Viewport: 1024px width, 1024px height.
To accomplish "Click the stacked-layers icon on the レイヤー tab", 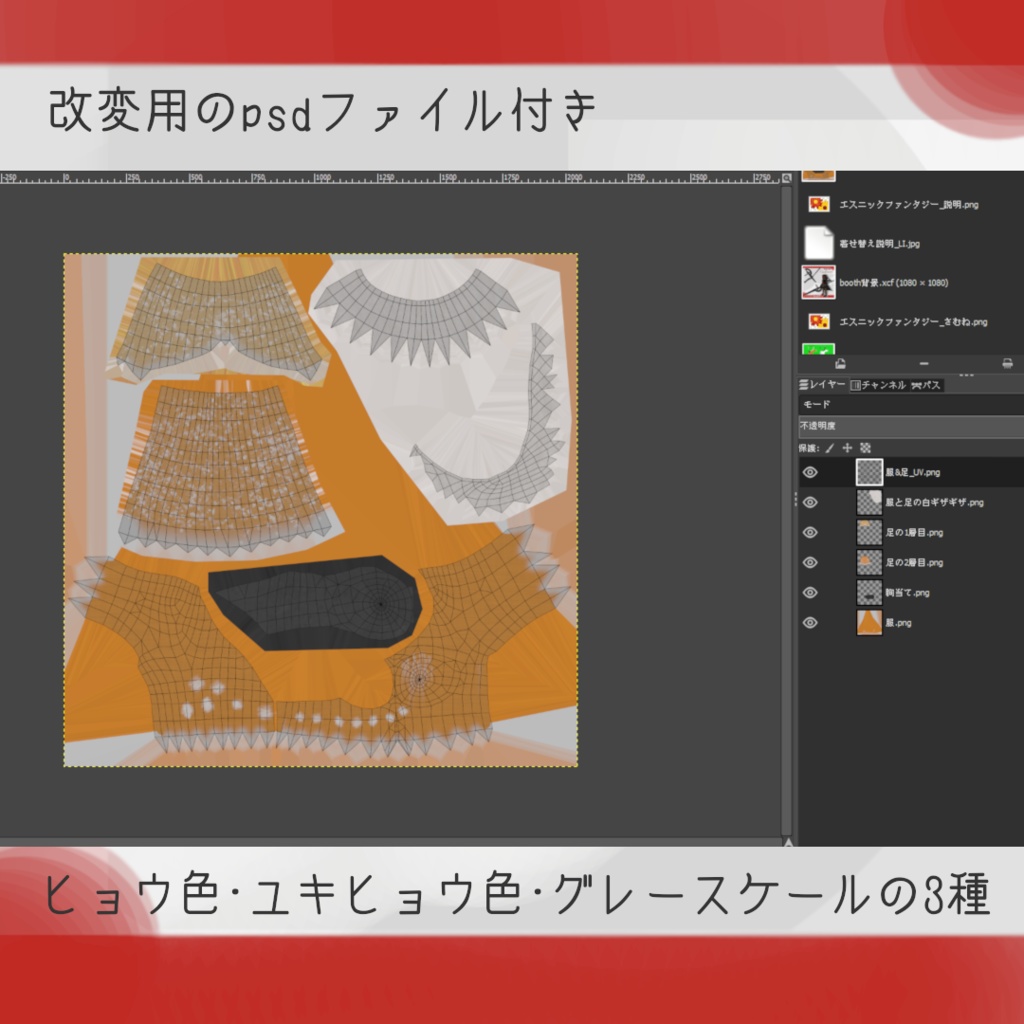I will click(803, 384).
